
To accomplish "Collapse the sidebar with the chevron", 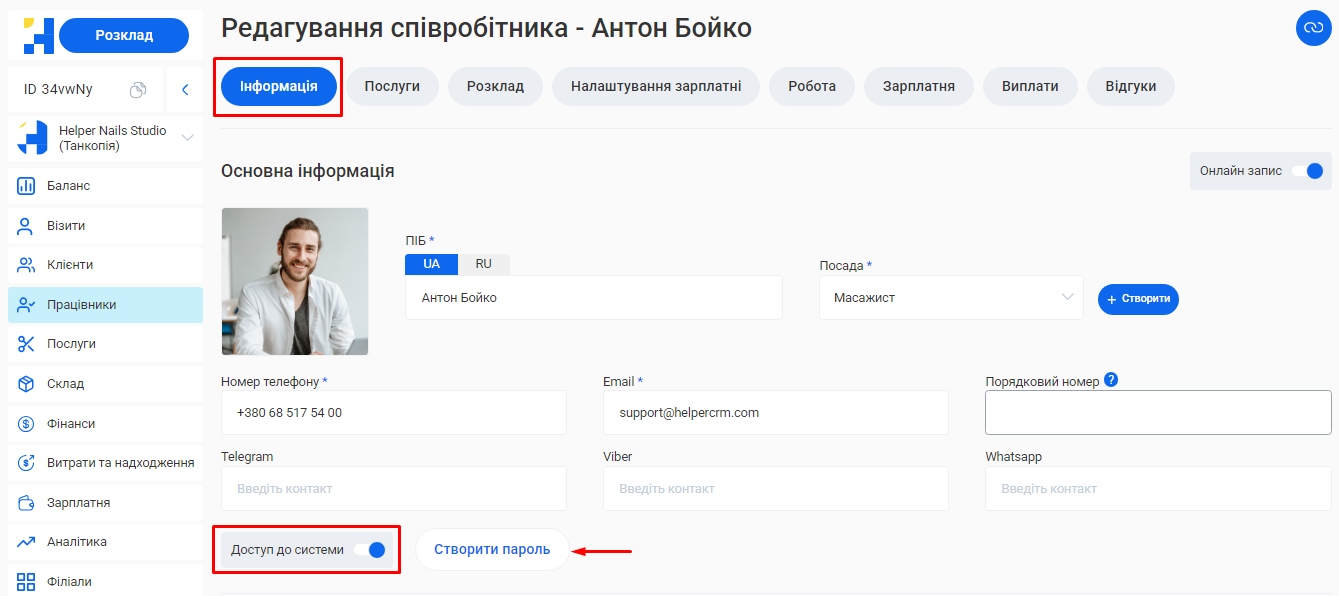I will 184,89.
